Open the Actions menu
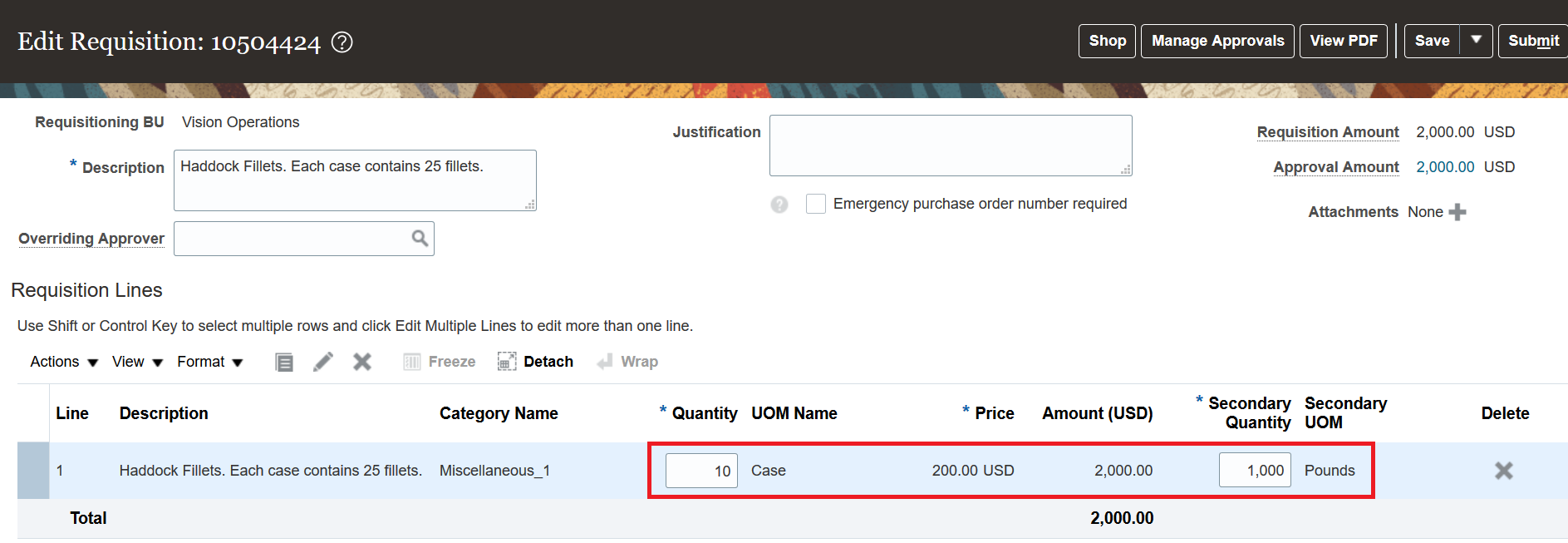The image size is (1568, 543). click(64, 362)
